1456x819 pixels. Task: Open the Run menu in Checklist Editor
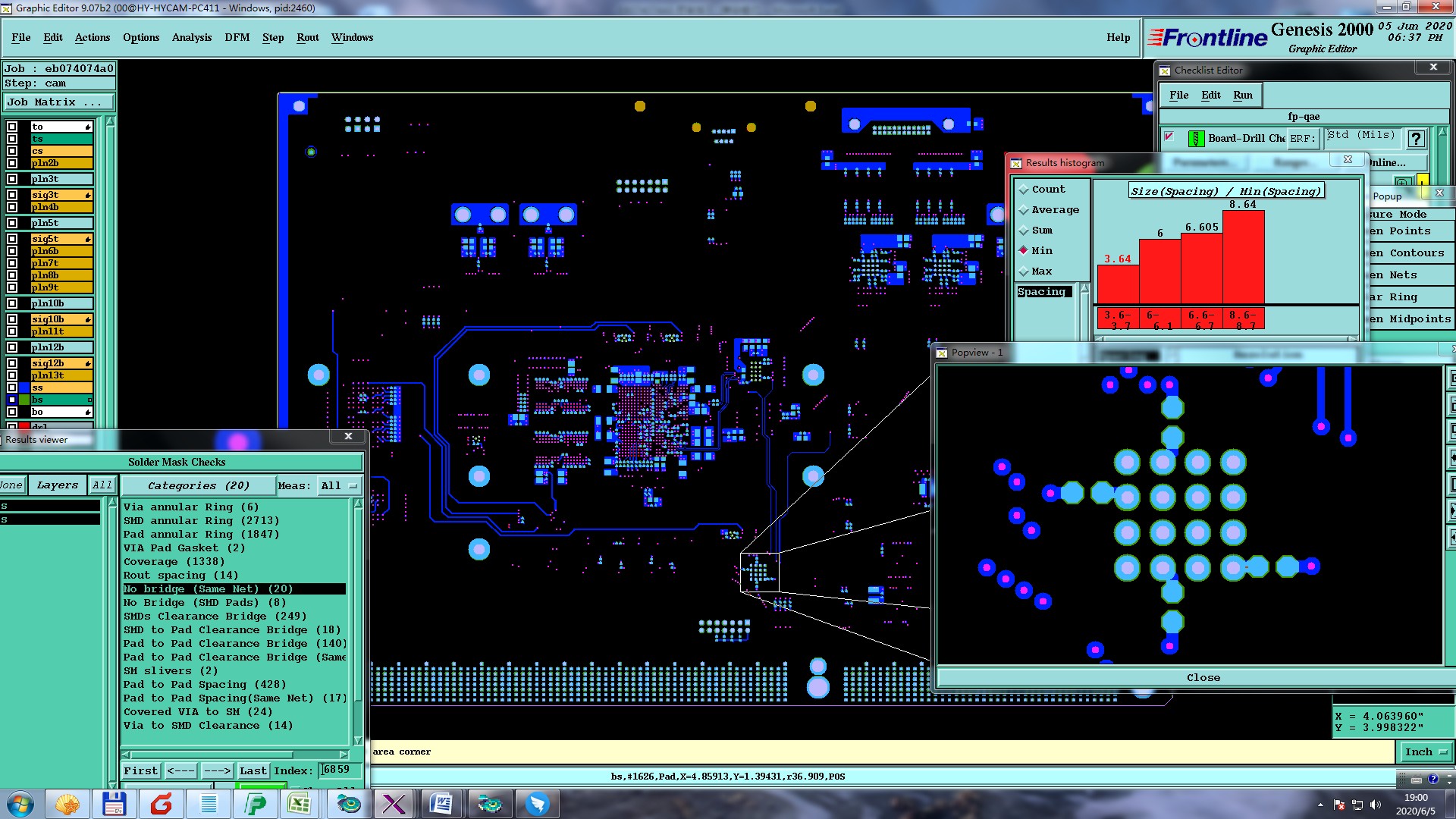point(1242,95)
